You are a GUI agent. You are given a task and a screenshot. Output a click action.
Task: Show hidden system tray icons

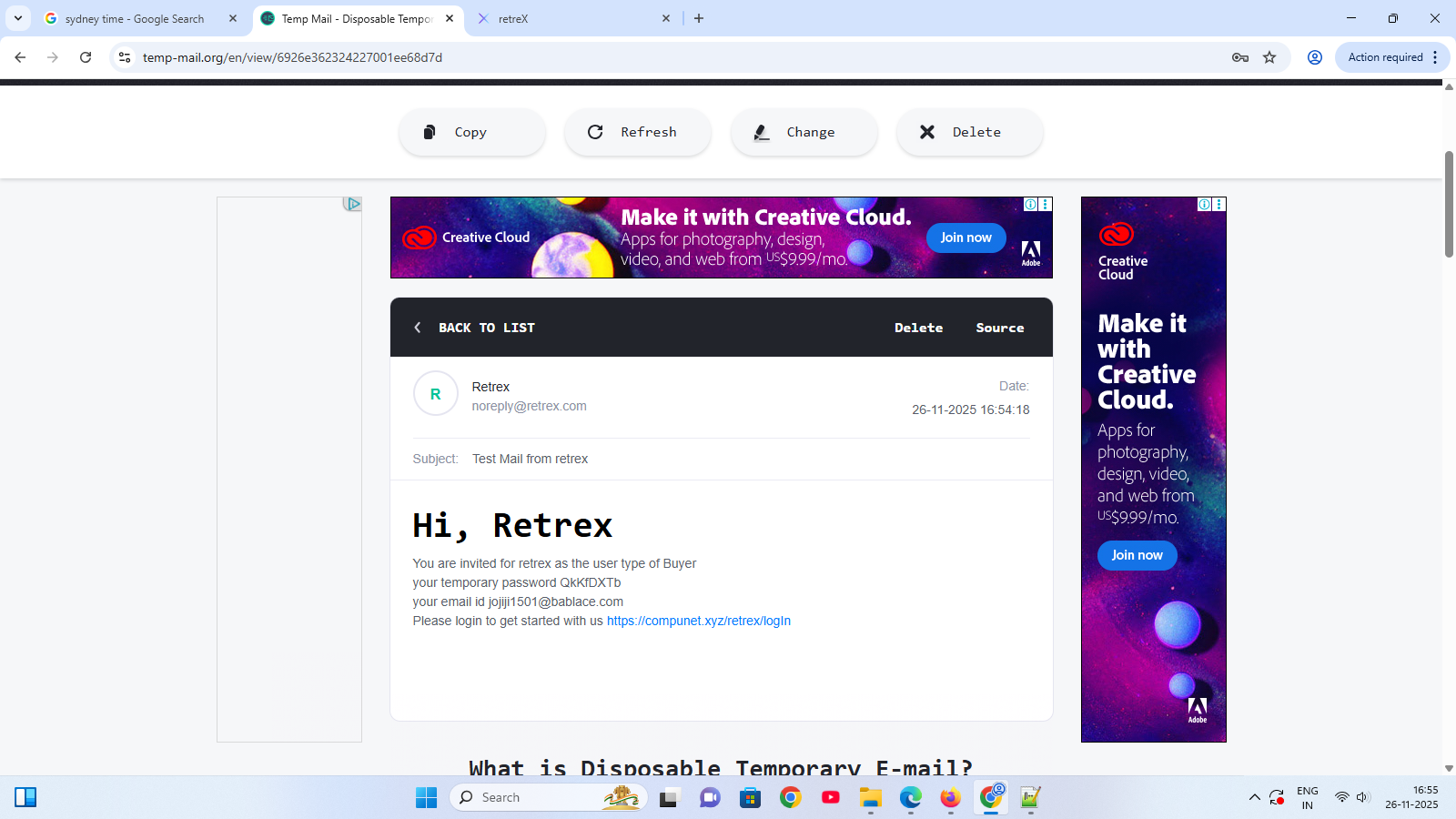point(1254,797)
